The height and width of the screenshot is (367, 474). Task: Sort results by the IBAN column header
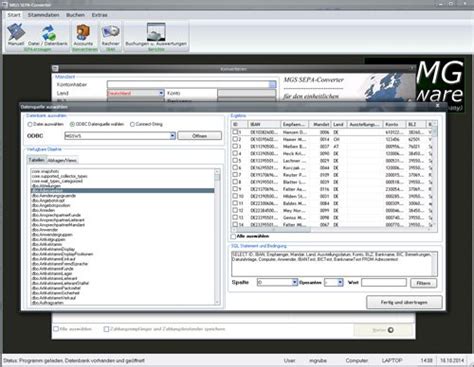click(x=264, y=124)
